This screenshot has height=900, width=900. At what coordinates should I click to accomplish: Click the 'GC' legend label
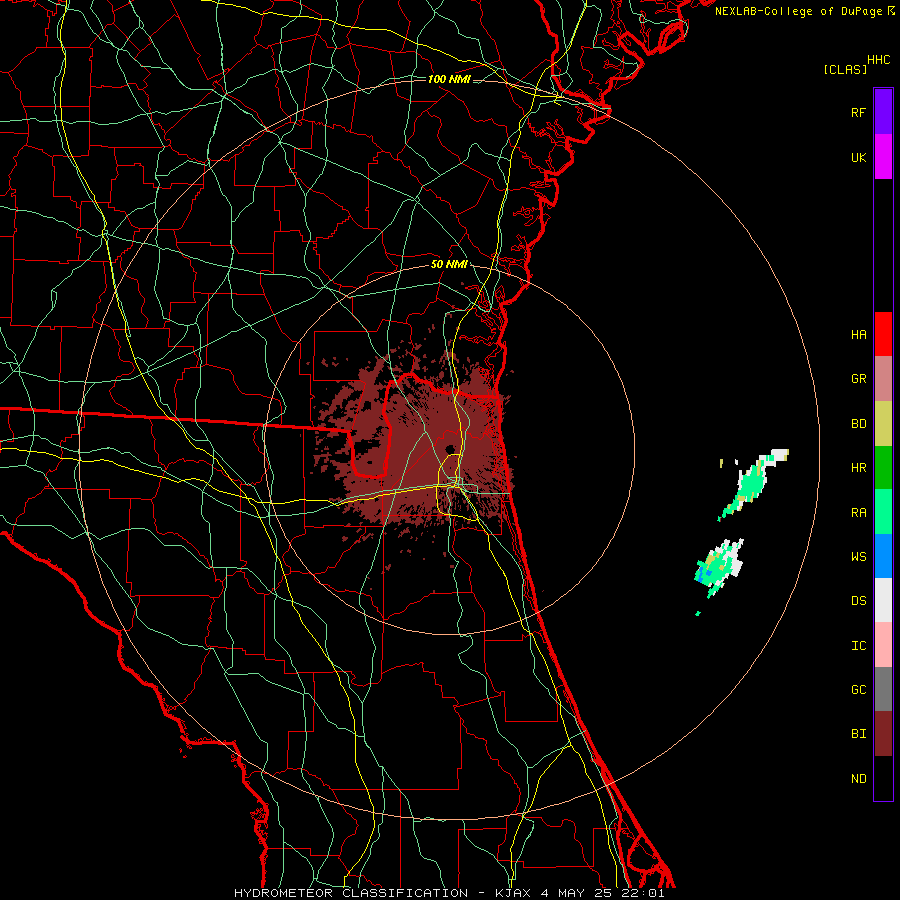[x=858, y=690]
